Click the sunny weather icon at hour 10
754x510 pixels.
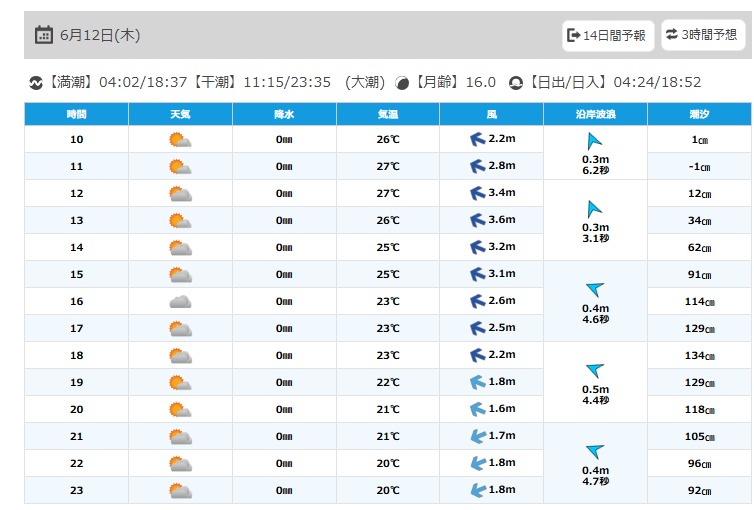coord(180,140)
